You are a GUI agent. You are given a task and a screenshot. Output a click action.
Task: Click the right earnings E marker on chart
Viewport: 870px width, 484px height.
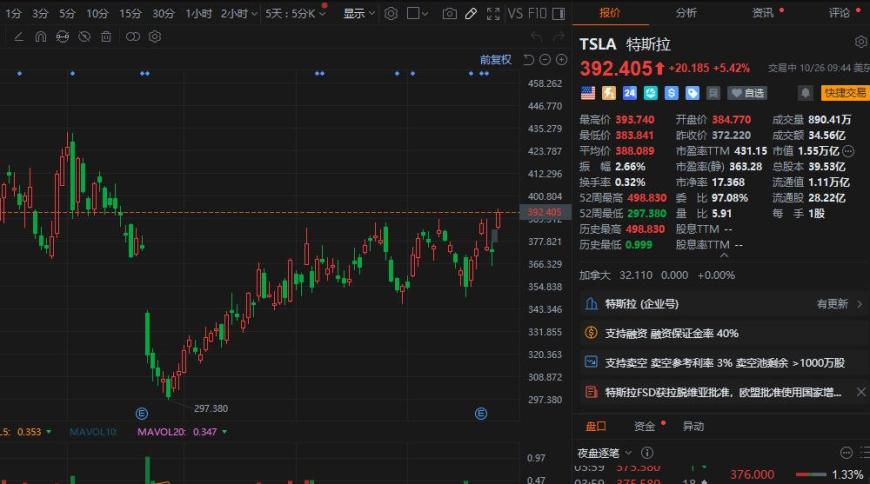pos(481,414)
